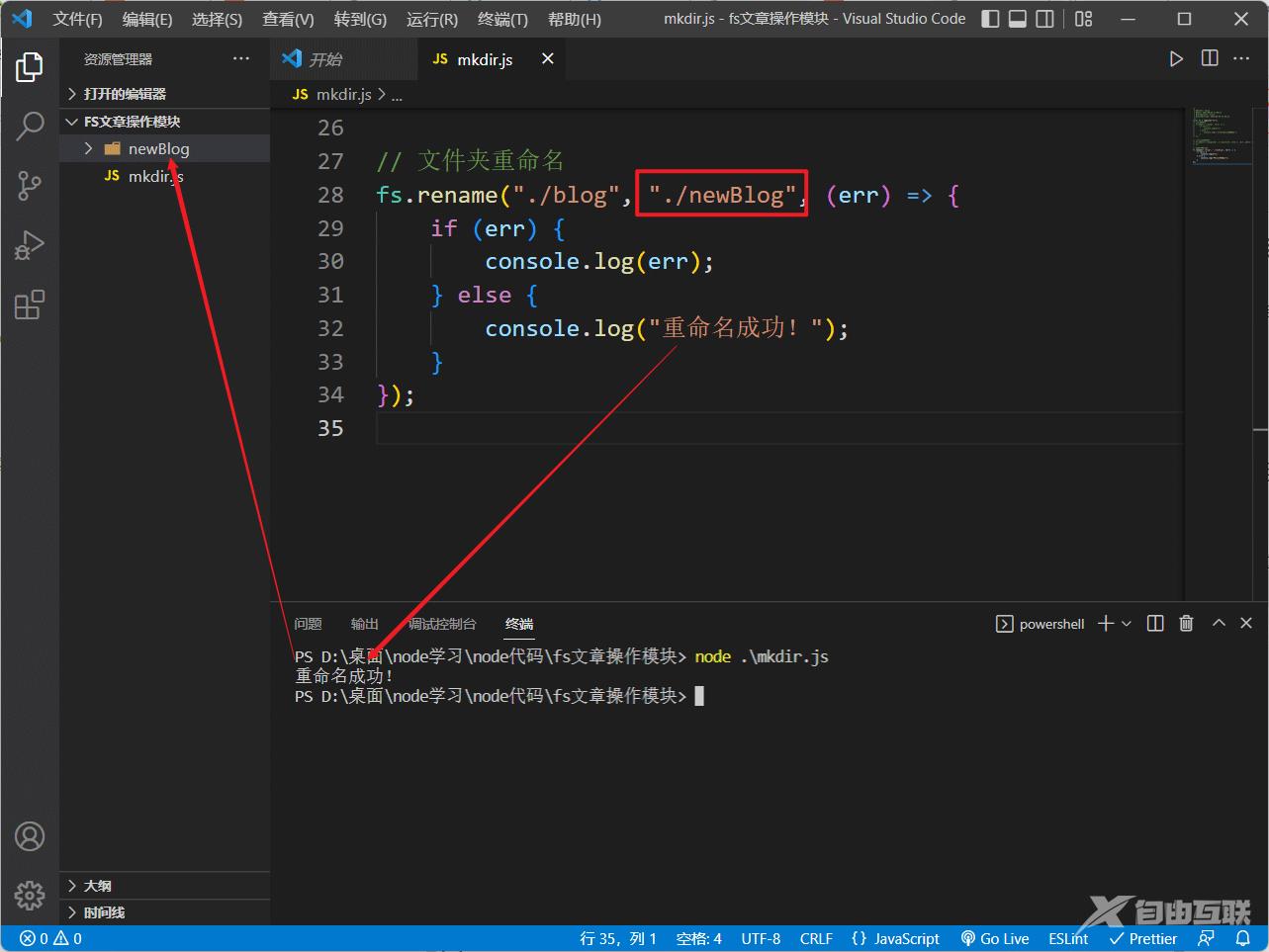Click mkdir.js in the breadcrumb
1269x952 pixels.
click(343, 95)
